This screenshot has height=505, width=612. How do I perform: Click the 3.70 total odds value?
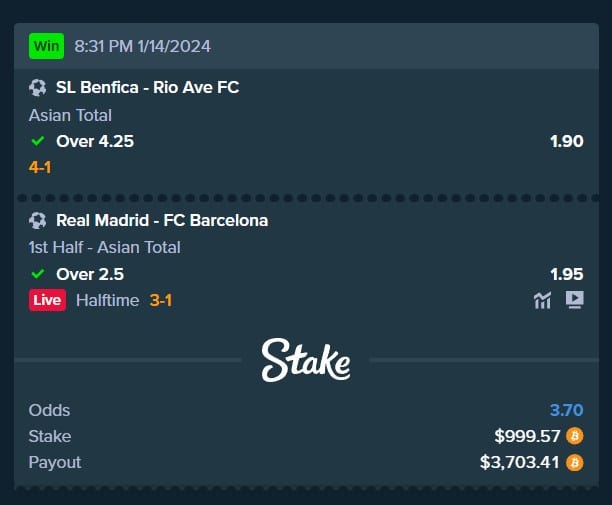566,410
